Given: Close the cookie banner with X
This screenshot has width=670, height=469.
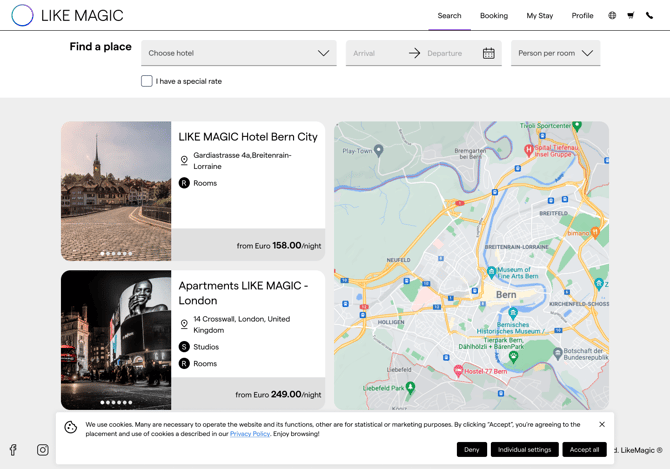Looking at the screenshot, I should 602,424.
